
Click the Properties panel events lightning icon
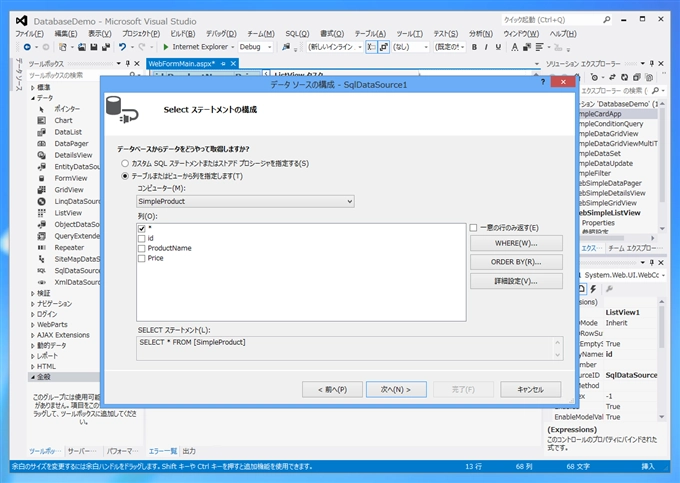(593, 289)
